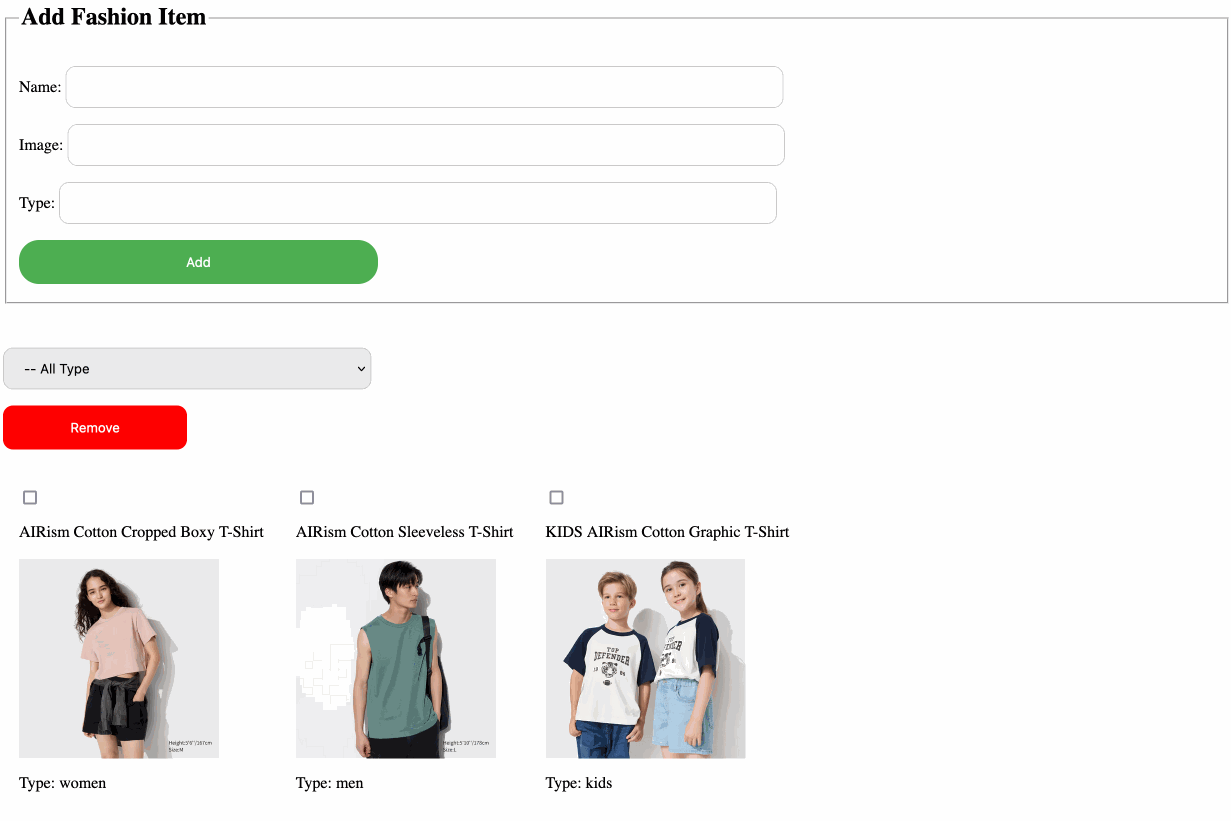Viewport: 1231px width, 821px height.
Task: Tick the KIDS AIRism Graphic T-Shirt checkbox
Action: 557,498
